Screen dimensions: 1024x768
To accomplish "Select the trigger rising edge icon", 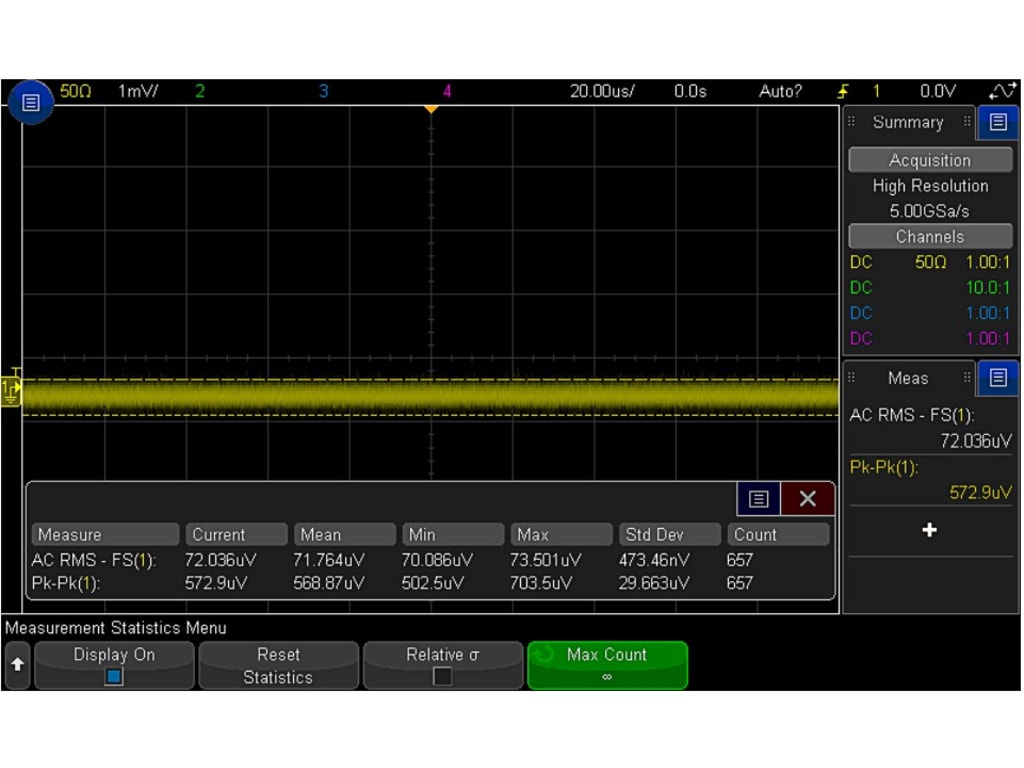I will point(844,91).
